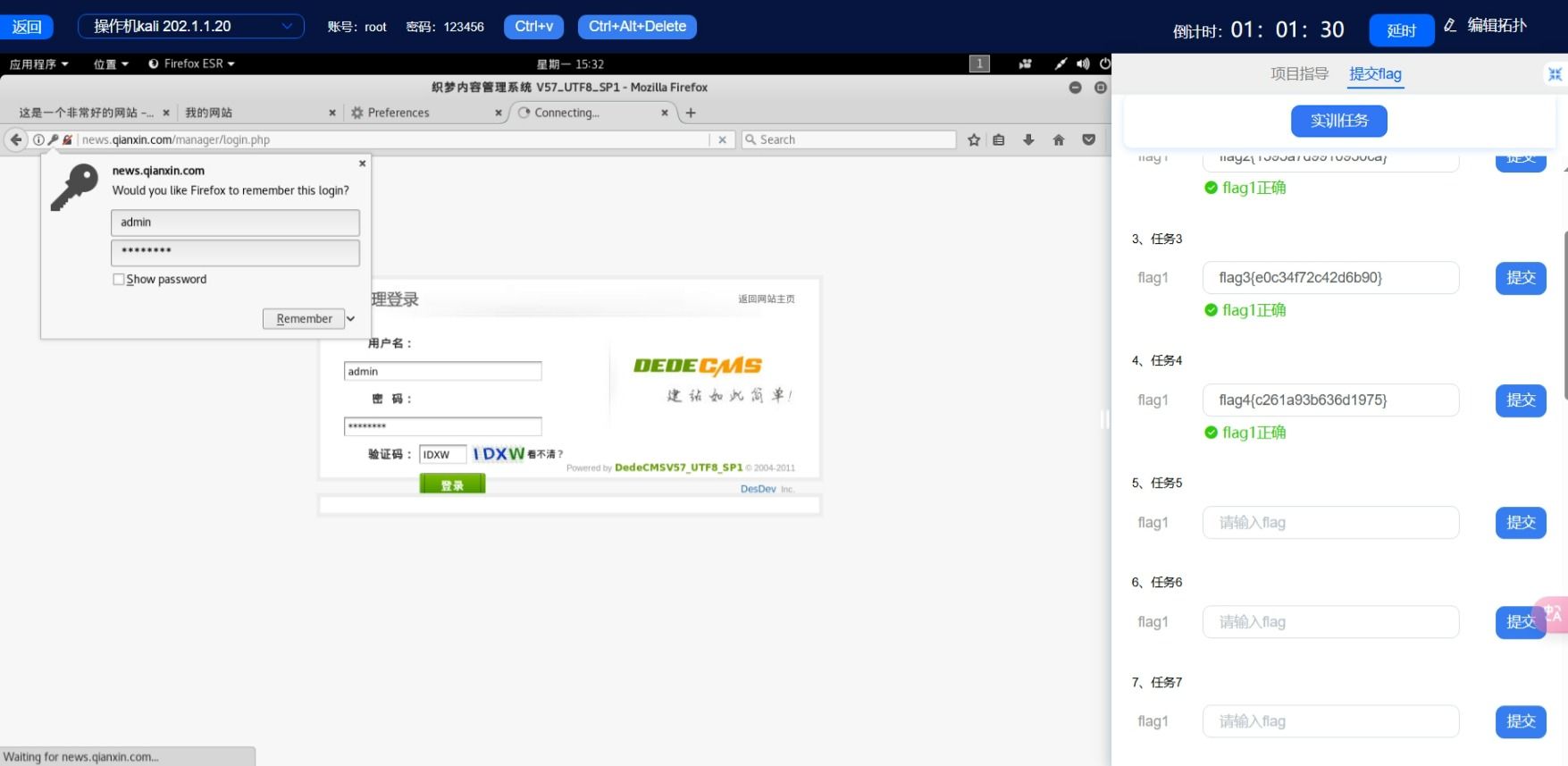Click the green 登录 login button
This screenshot has width=1568, height=766.
pyautogui.click(x=452, y=484)
